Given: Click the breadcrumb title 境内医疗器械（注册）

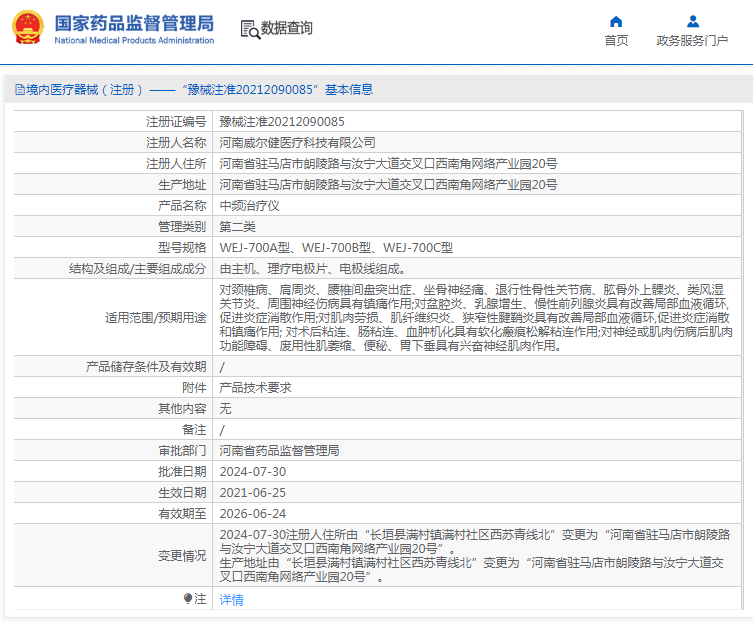Looking at the screenshot, I should [x=85, y=90].
